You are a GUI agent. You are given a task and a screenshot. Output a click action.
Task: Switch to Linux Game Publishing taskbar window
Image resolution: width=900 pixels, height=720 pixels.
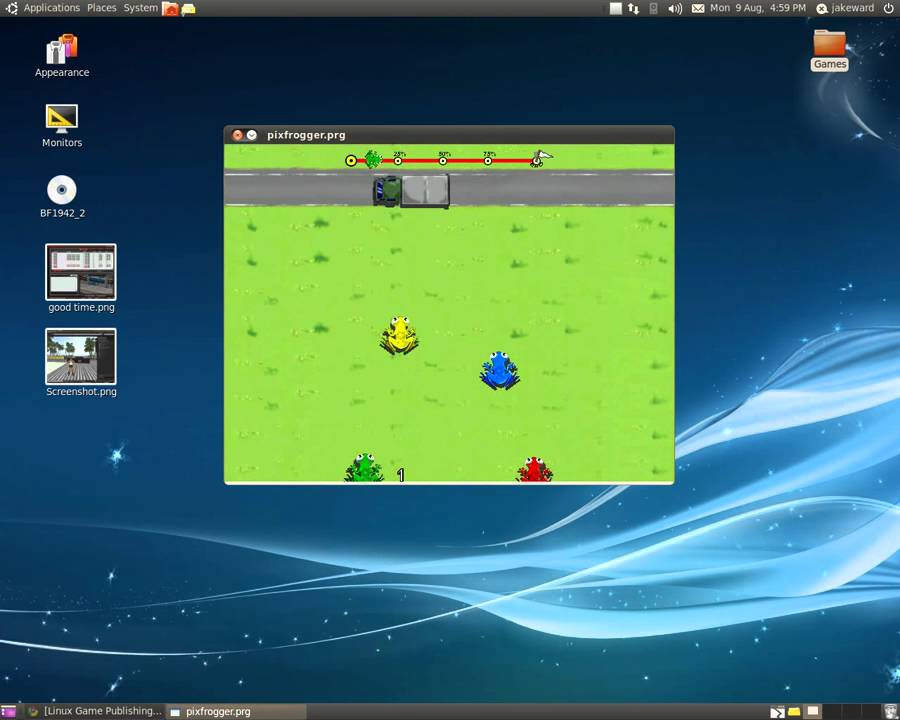pos(95,711)
